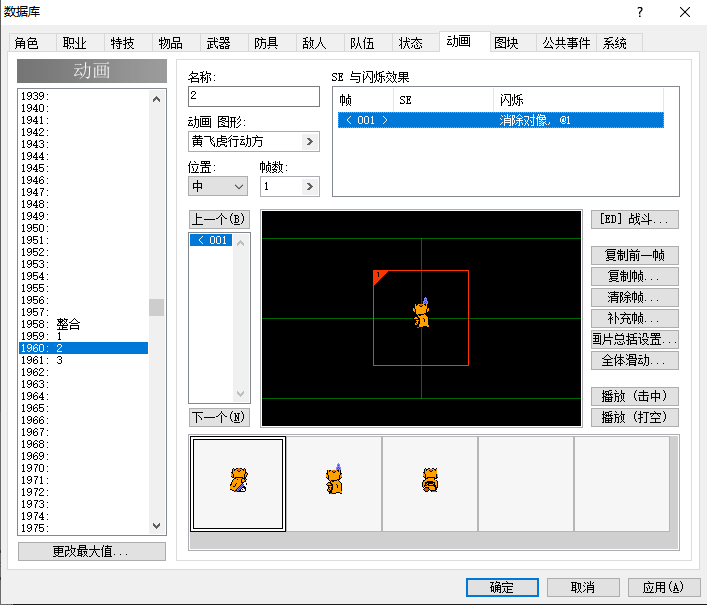Select animation 1959: 1
Screen dimensions: 707x605
tap(83, 336)
